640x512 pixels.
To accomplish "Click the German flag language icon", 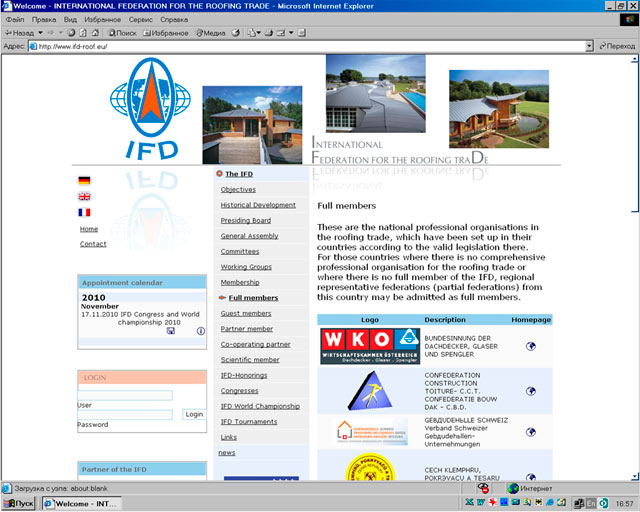I will pyautogui.click(x=84, y=181).
